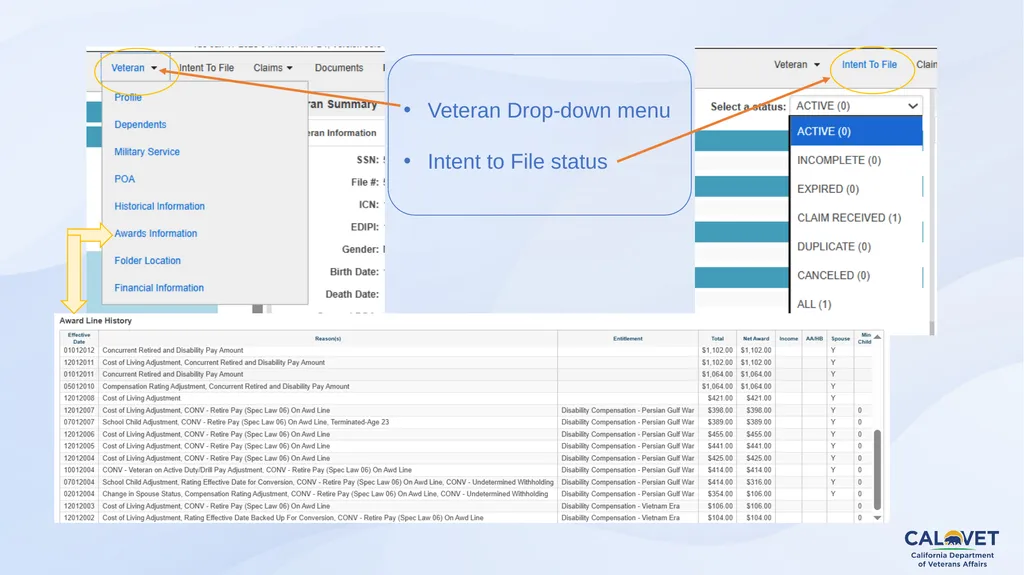Open Financial Information entry

point(159,288)
